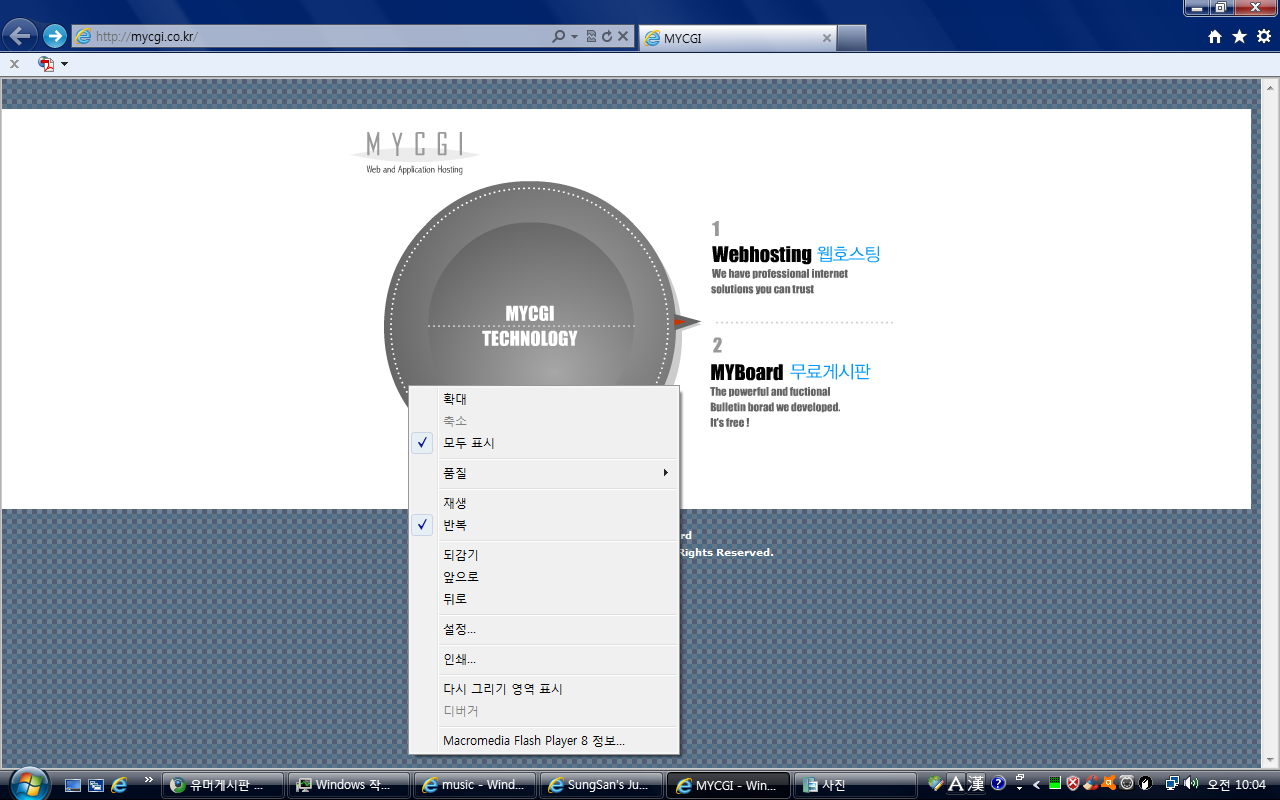Click the address bar URL field

click(310, 37)
